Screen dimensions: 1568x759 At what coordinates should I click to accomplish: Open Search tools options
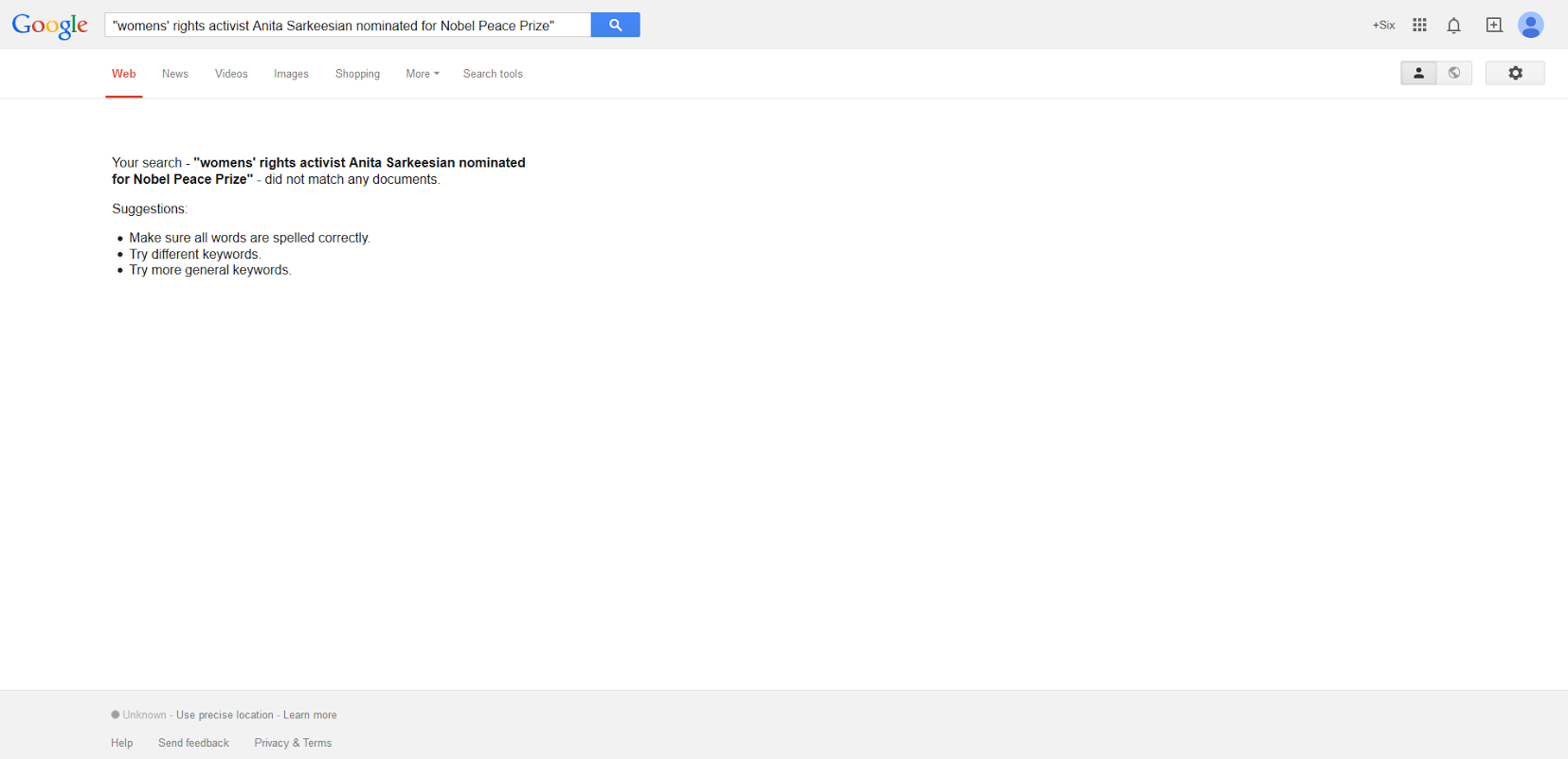coord(493,74)
